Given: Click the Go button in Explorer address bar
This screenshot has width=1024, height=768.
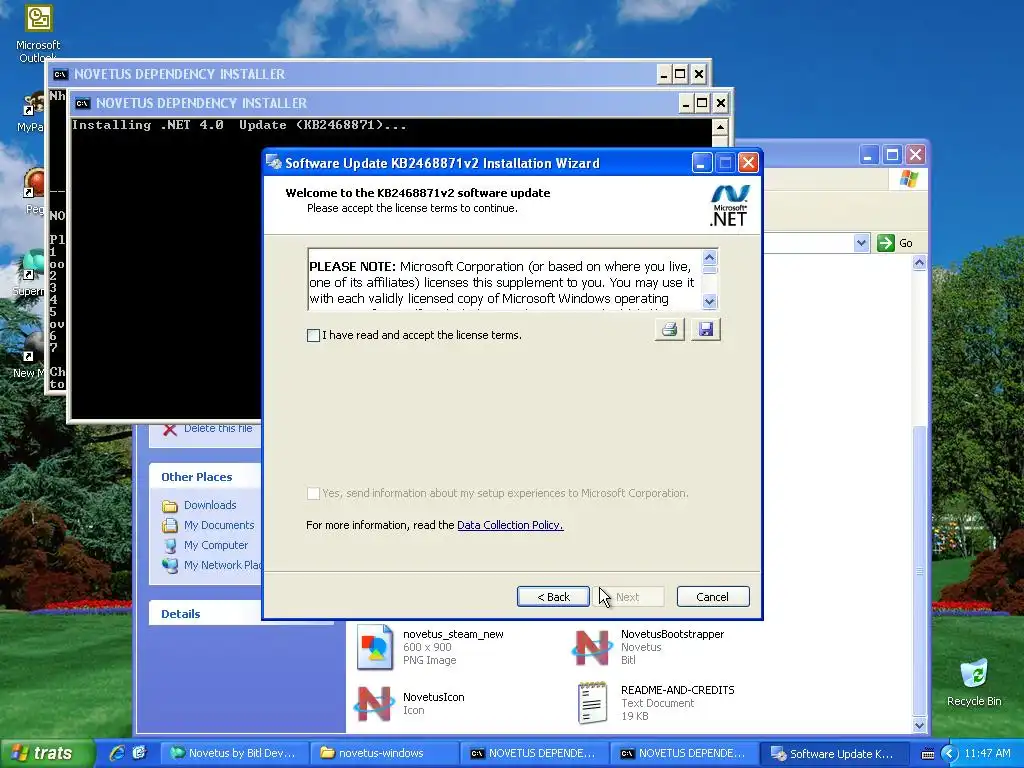Looking at the screenshot, I should pyautogui.click(x=895, y=243).
